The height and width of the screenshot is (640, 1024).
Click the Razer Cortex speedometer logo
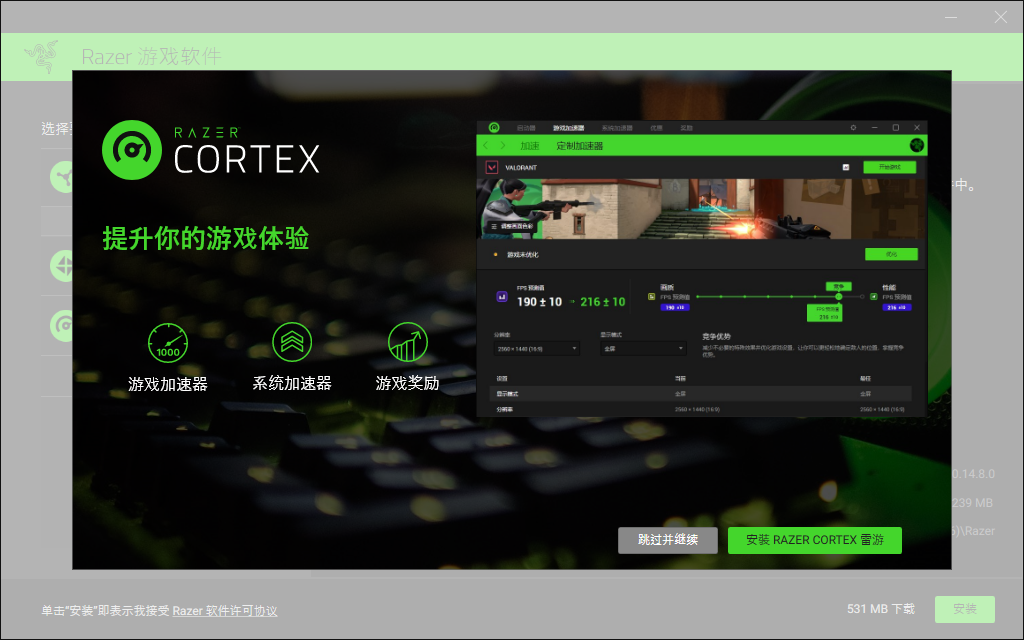tap(131, 150)
